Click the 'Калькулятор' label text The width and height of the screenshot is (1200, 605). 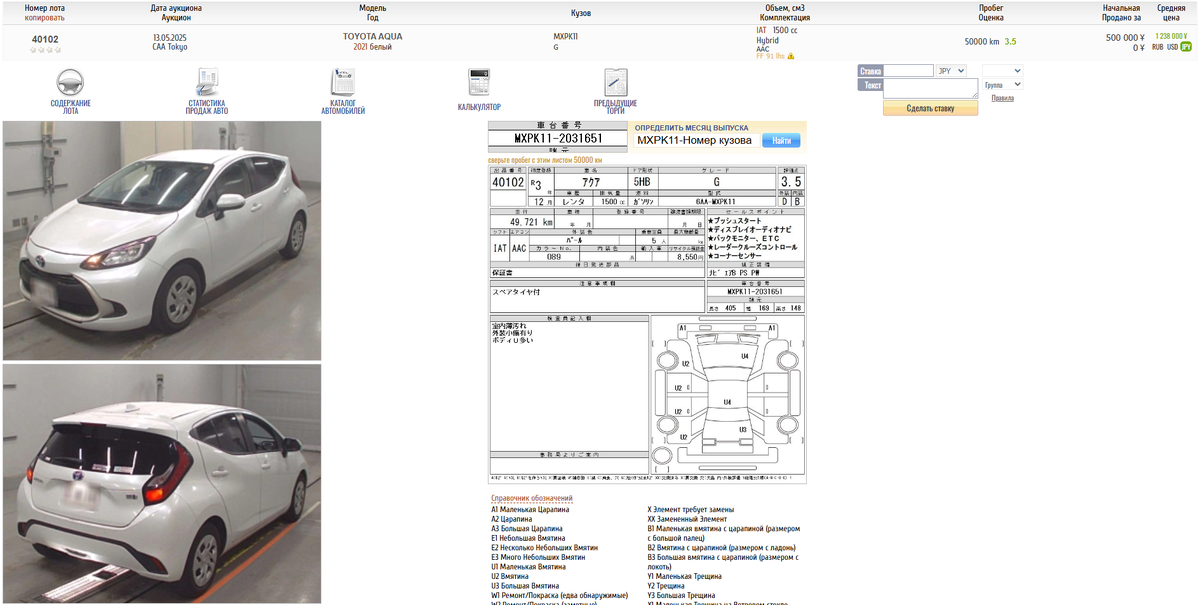pos(479,107)
